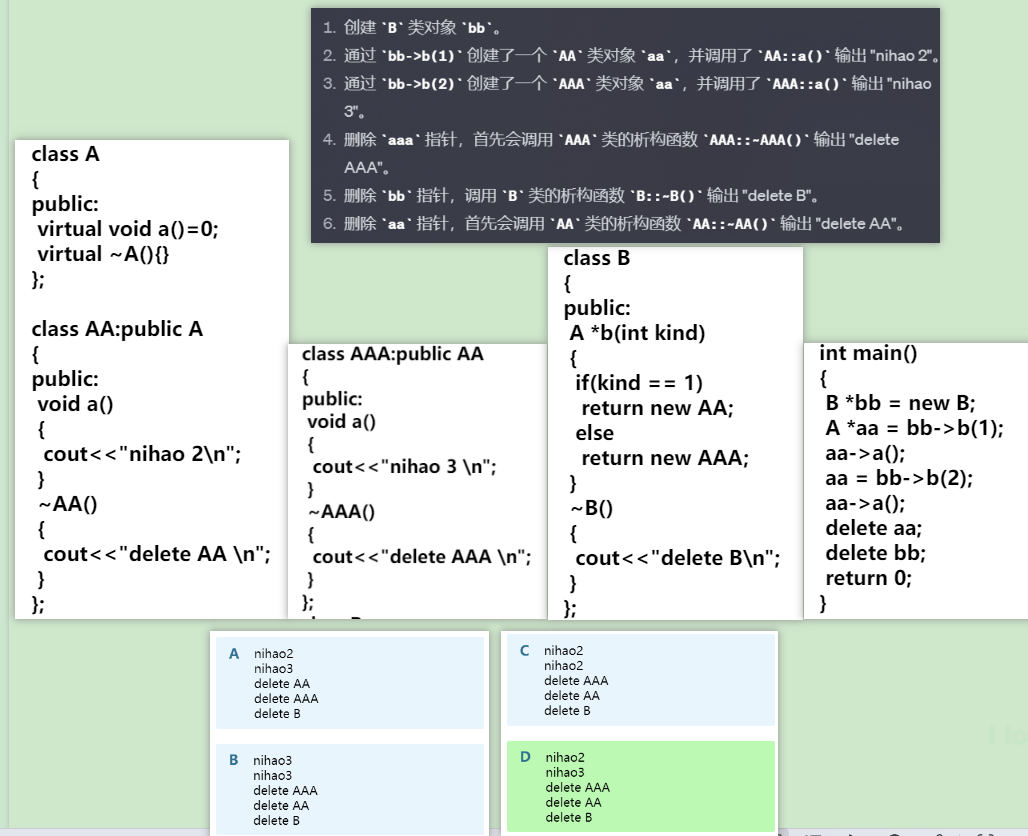1028x836 pixels.
Task: Click the 'virtual void a()=0;' line
Action: [x=128, y=229]
